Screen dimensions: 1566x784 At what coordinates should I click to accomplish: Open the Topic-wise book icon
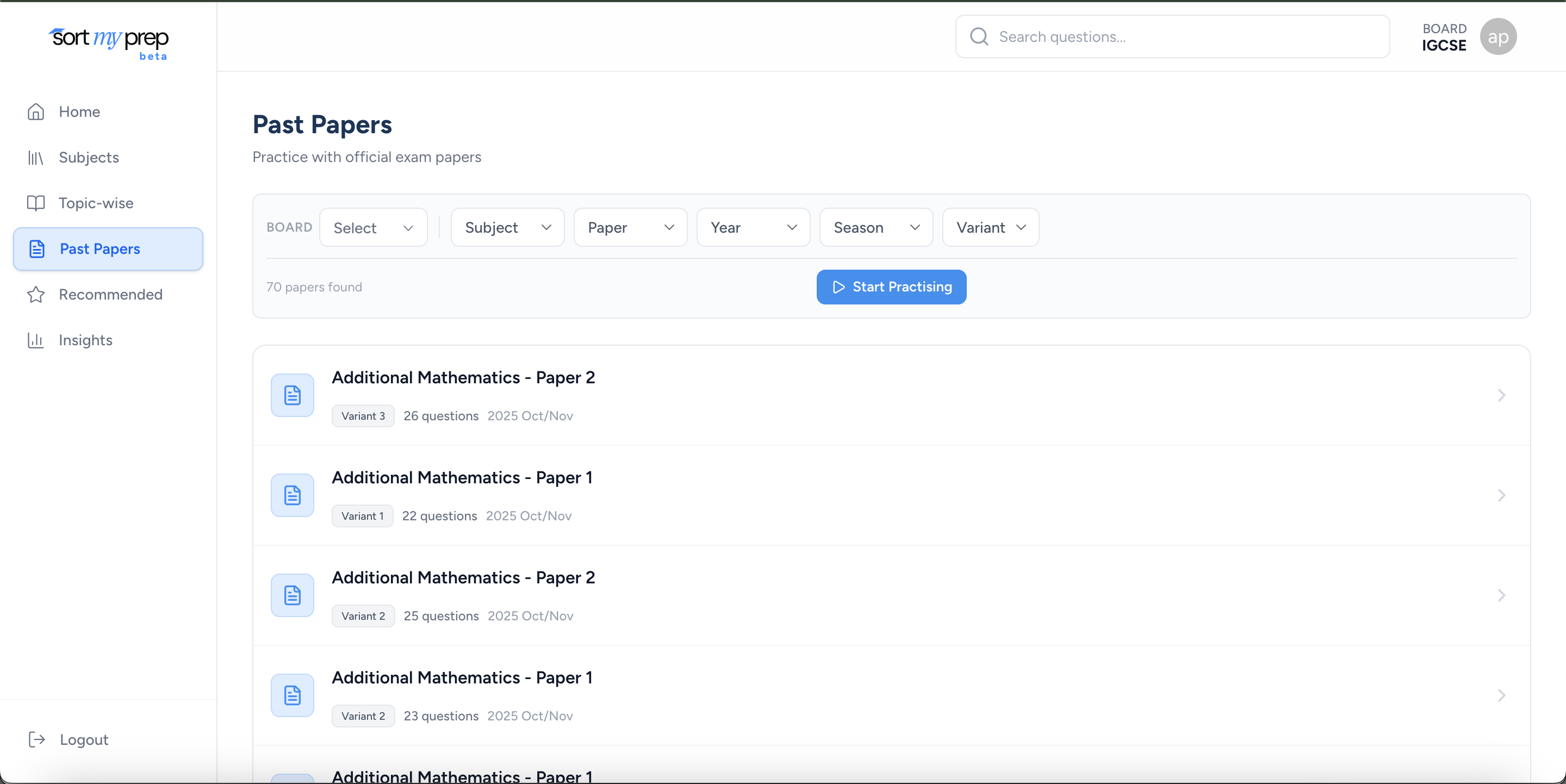click(36, 203)
